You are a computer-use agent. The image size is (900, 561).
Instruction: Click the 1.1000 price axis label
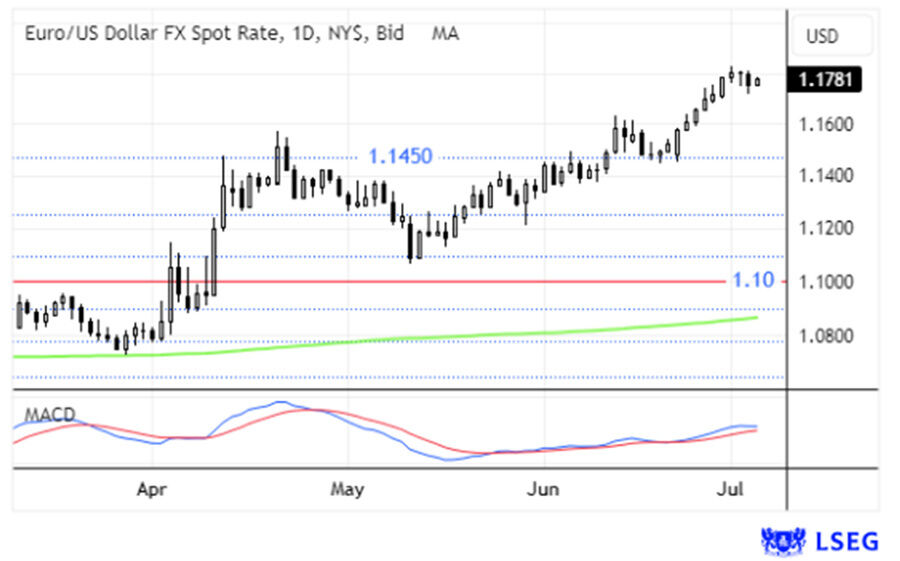[x=826, y=283]
